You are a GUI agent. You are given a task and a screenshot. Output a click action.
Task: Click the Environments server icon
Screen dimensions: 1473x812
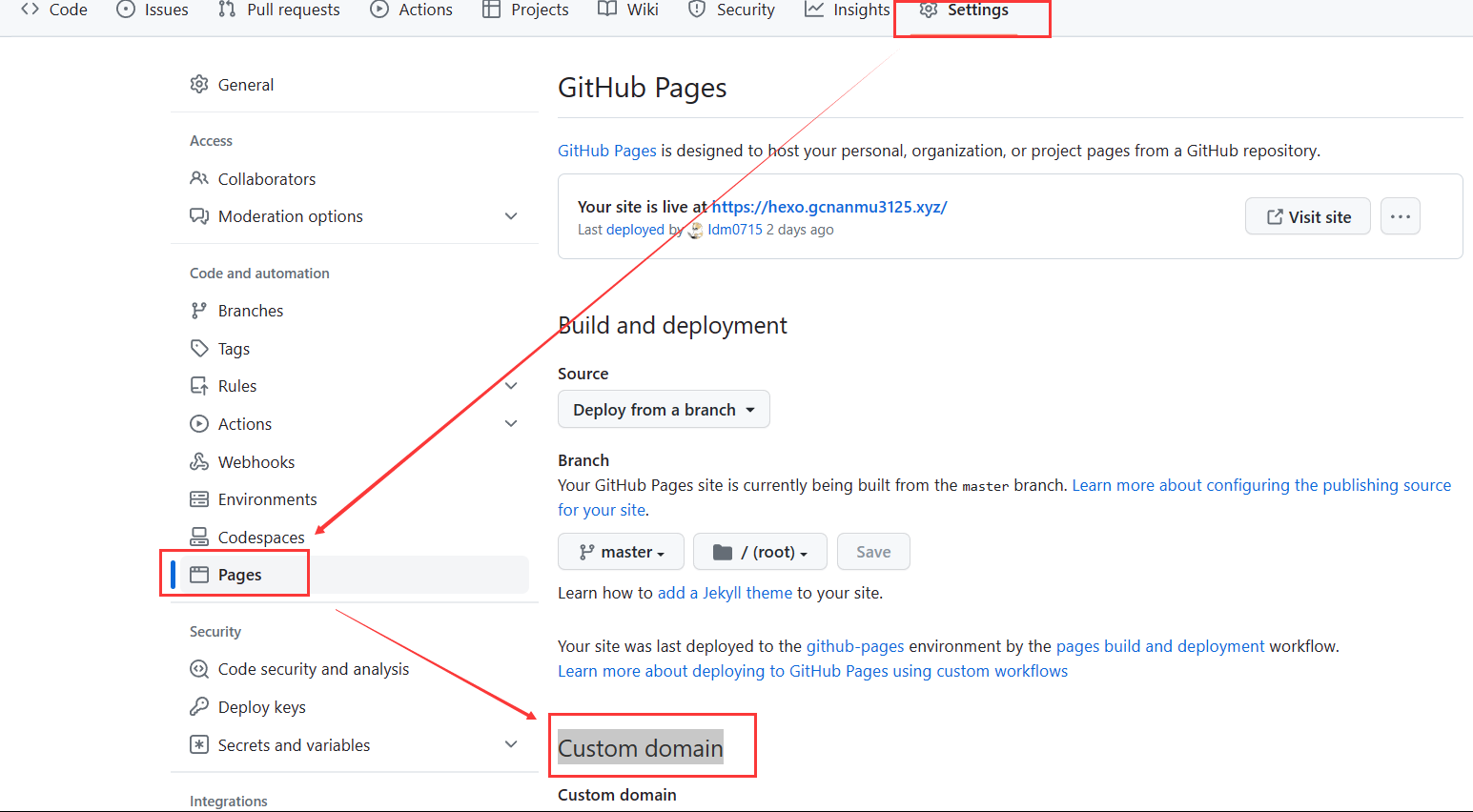[x=199, y=499]
